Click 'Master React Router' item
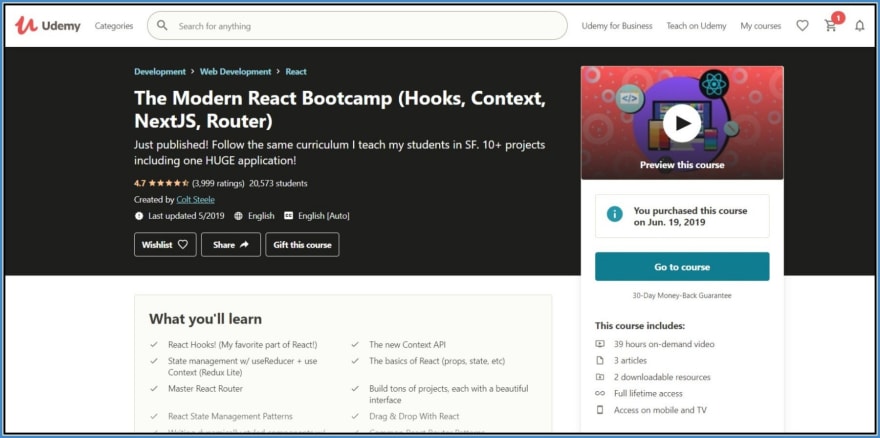This screenshot has width=880, height=438. pos(205,389)
